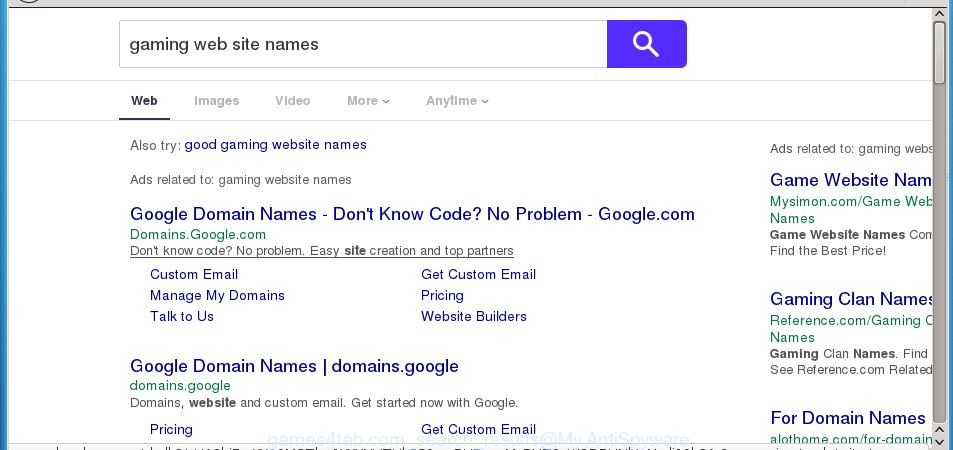Open the Website Builders sitelink
The width and height of the screenshot is (953, 450).
point(473,316)
